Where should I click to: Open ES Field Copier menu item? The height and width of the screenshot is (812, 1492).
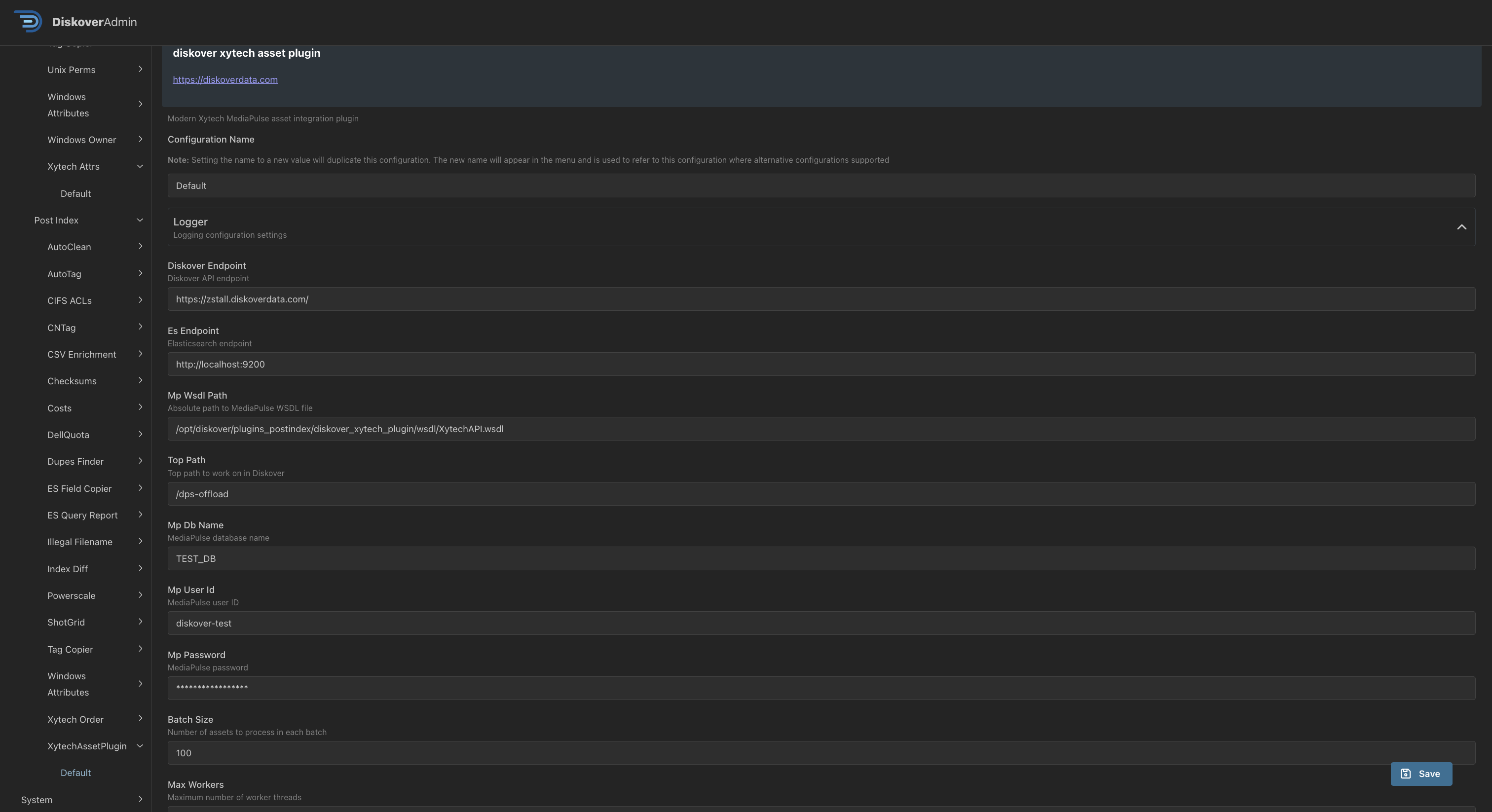click(95, 489)
